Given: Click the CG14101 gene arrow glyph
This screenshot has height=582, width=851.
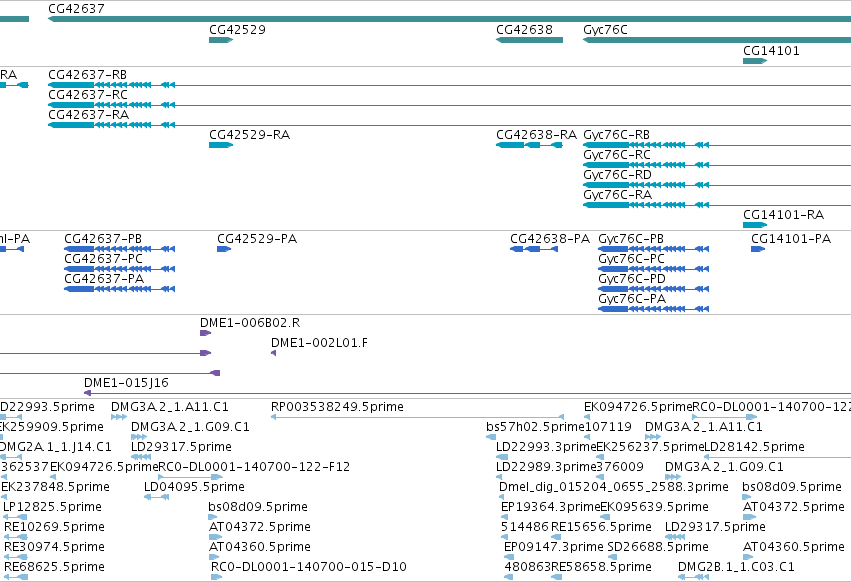Looking at the screenshot, I should [x=755, y=61].
